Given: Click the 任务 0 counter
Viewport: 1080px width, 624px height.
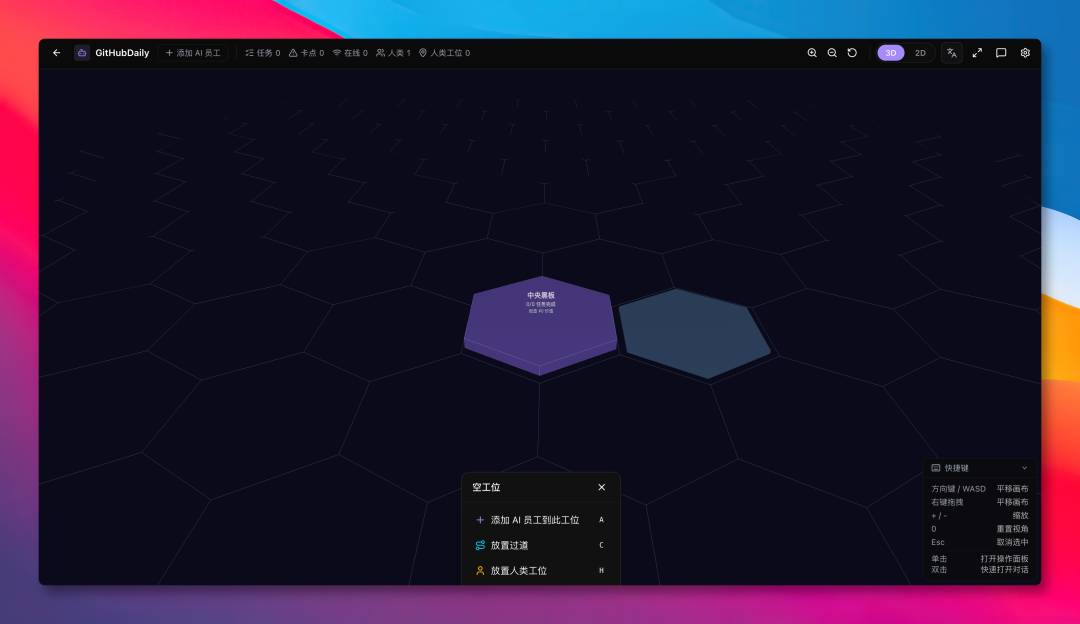Looking at the screenshot, I should point(262,53).
